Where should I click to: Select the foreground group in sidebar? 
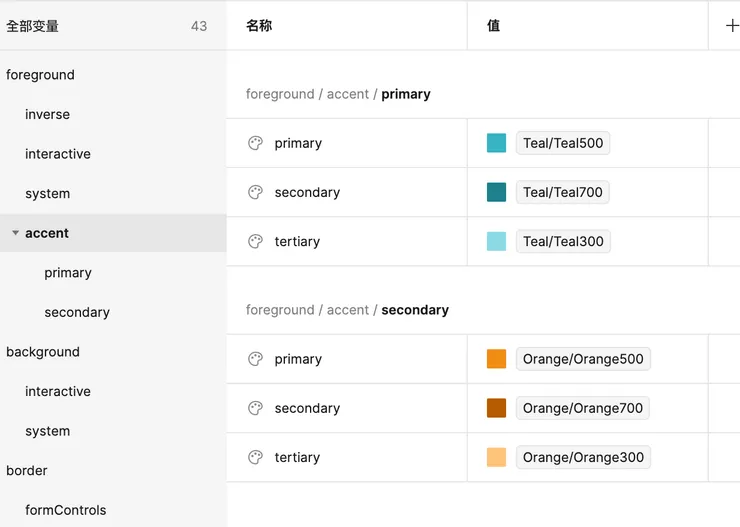(x=40, y=75)
